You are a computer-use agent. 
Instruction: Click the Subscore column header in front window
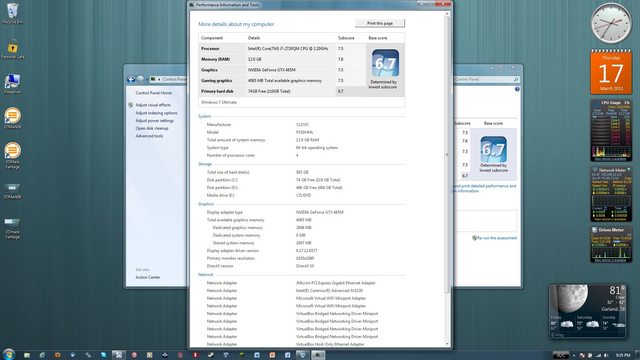click(x=346, y=38)
